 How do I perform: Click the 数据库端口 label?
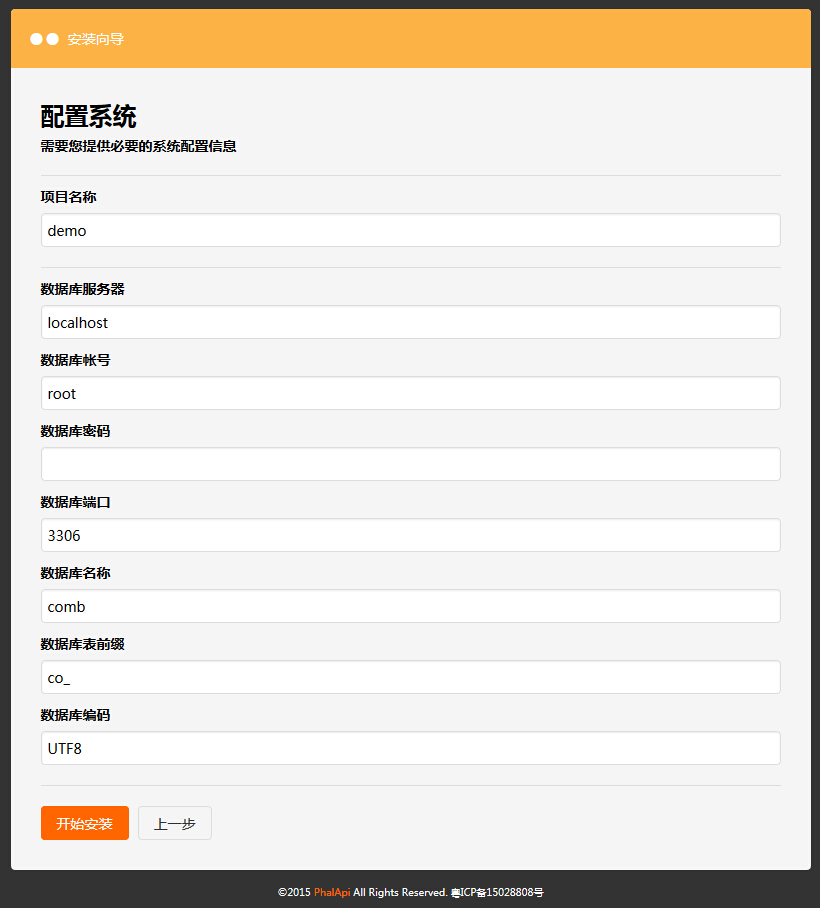75,502
